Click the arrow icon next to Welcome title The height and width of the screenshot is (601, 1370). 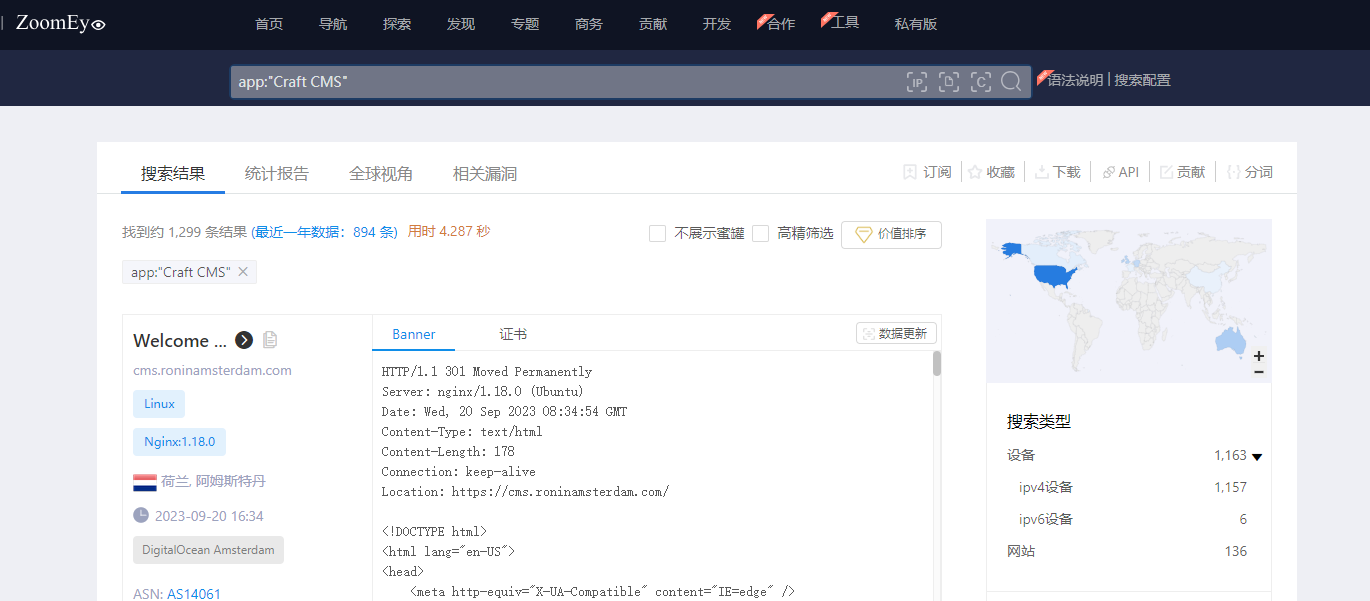tap(244, 340)
